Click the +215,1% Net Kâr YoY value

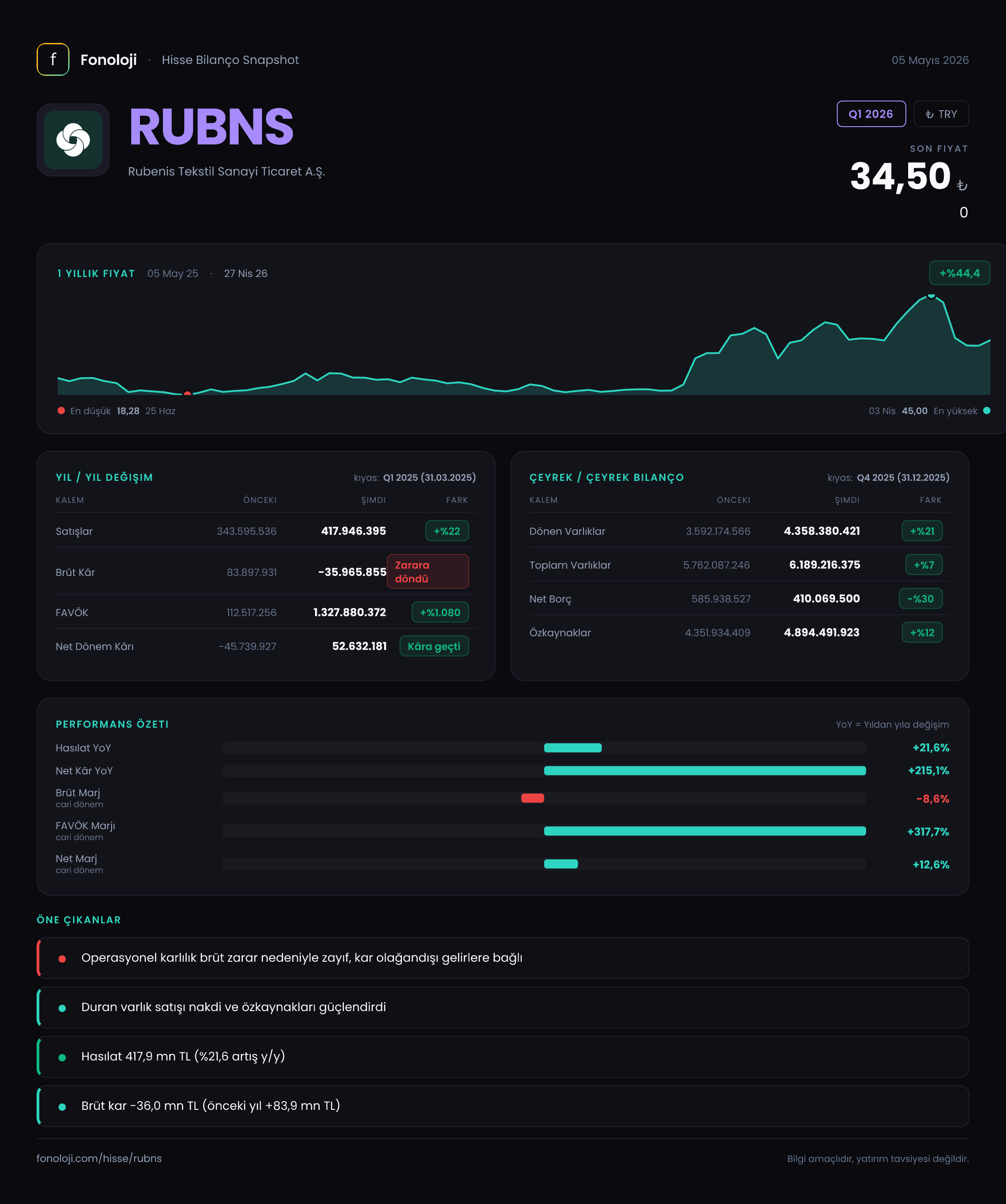pyautogui.click(x=929, y=771)
